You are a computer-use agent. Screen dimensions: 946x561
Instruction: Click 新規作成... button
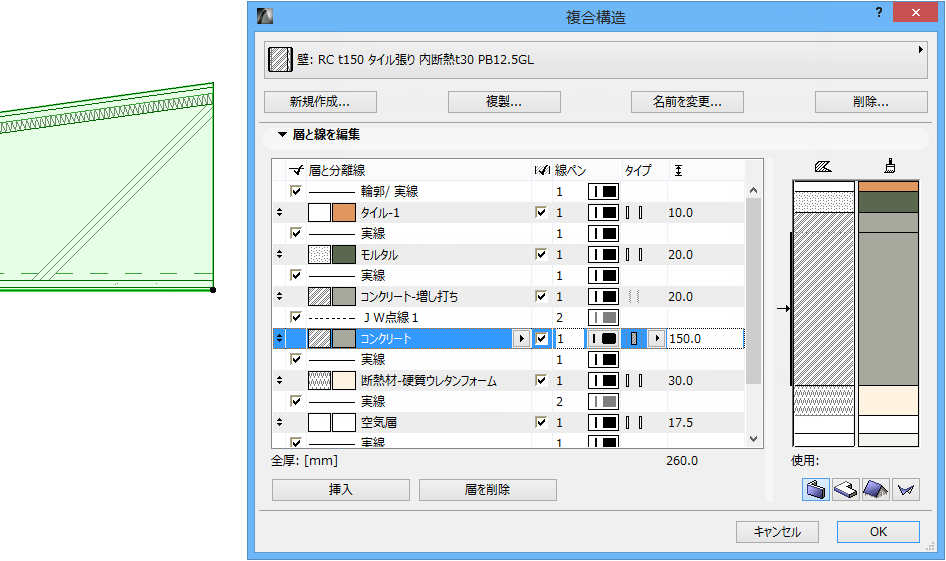pos(320,102)
